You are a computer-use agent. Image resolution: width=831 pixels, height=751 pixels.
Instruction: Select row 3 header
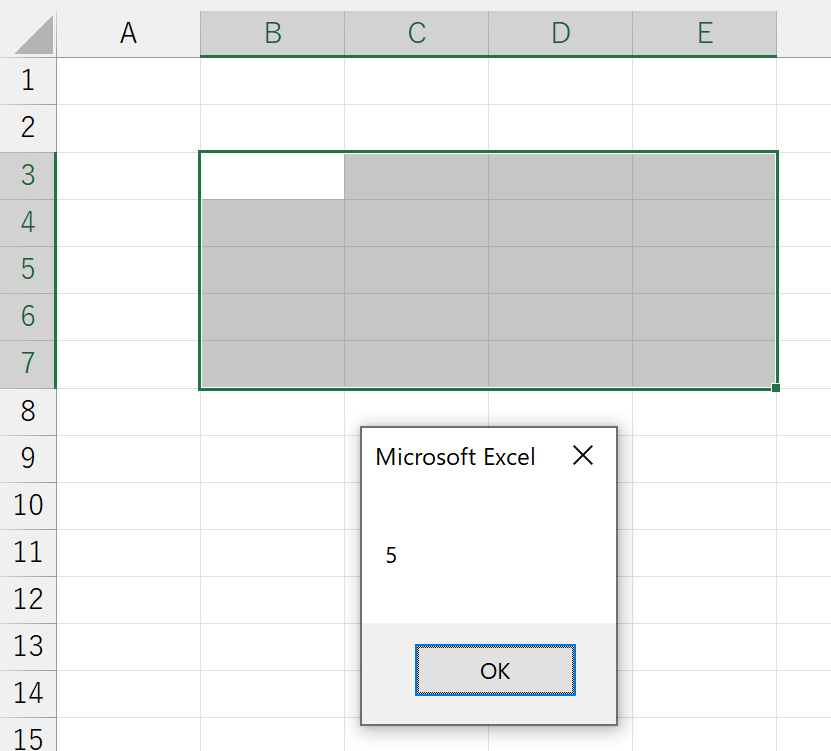28,175
